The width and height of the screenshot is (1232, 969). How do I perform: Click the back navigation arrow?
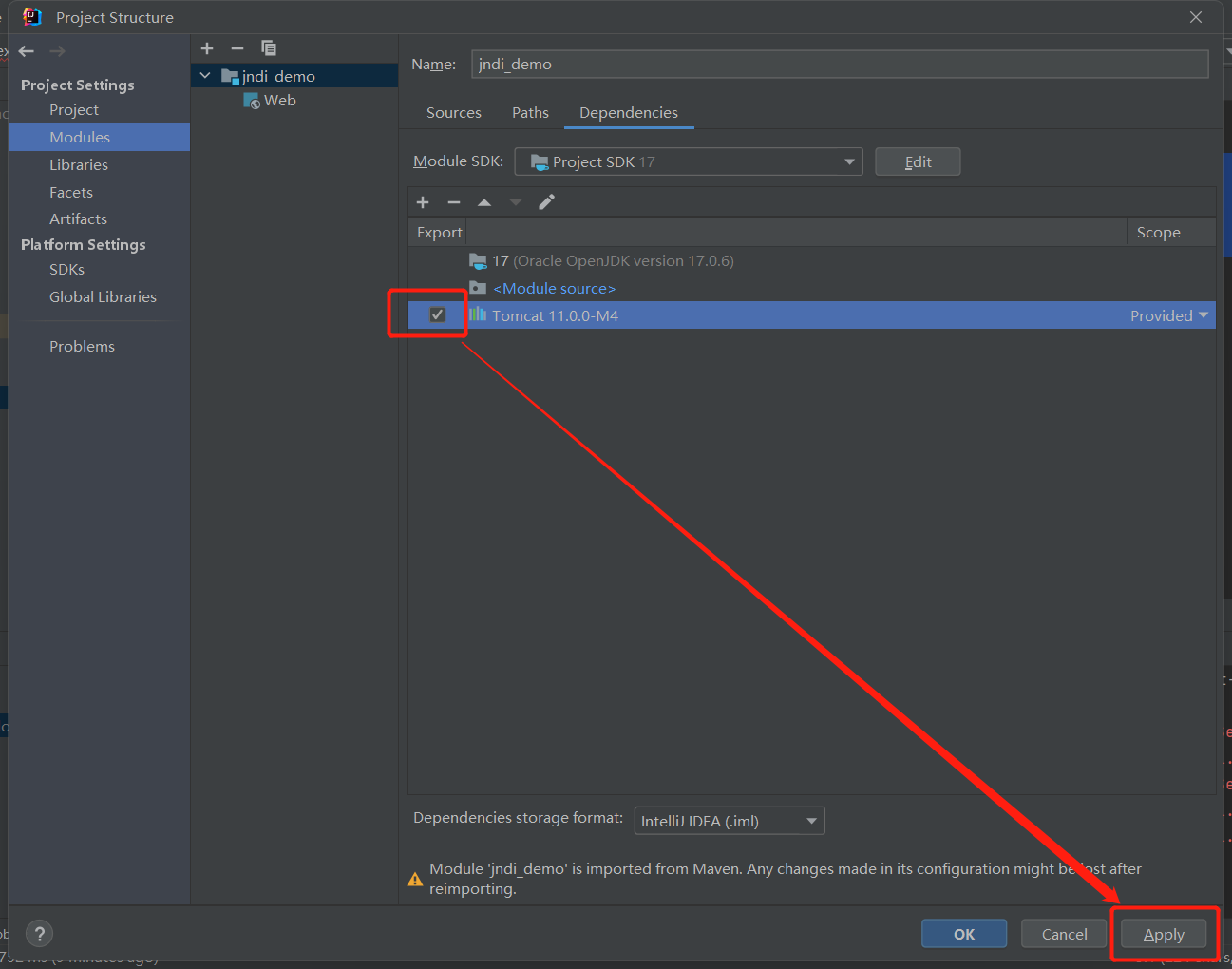click(27, 51)
